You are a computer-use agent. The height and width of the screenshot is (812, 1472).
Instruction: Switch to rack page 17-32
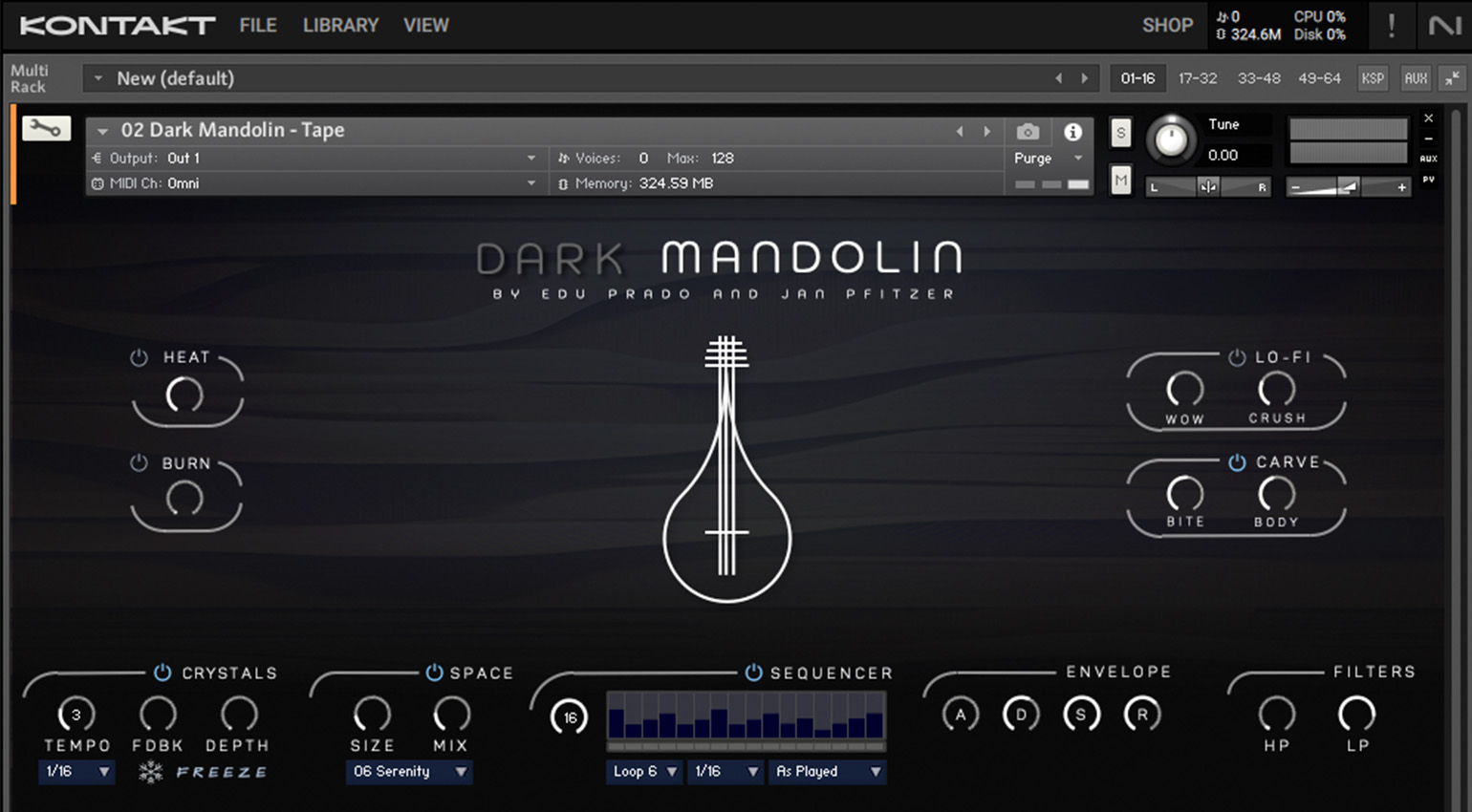[1198, 78]
